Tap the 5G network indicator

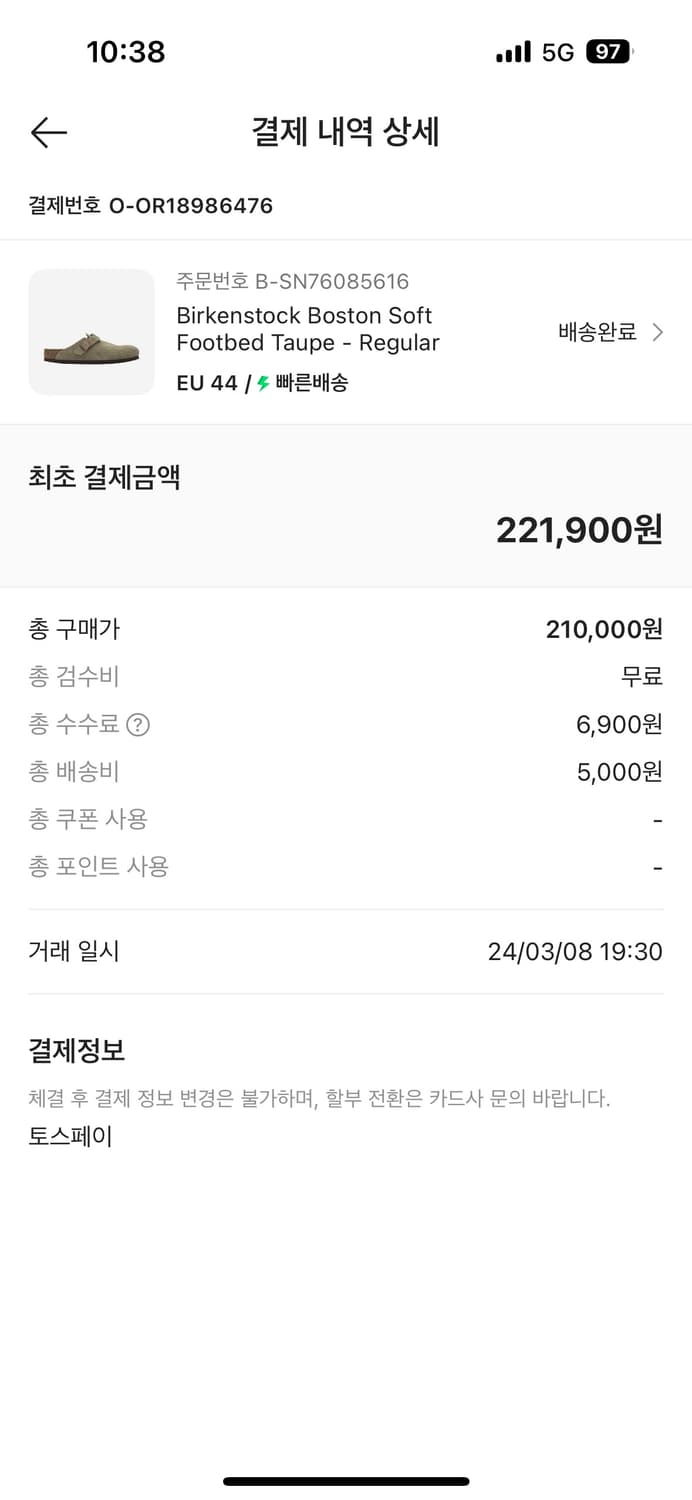(556, 52)
